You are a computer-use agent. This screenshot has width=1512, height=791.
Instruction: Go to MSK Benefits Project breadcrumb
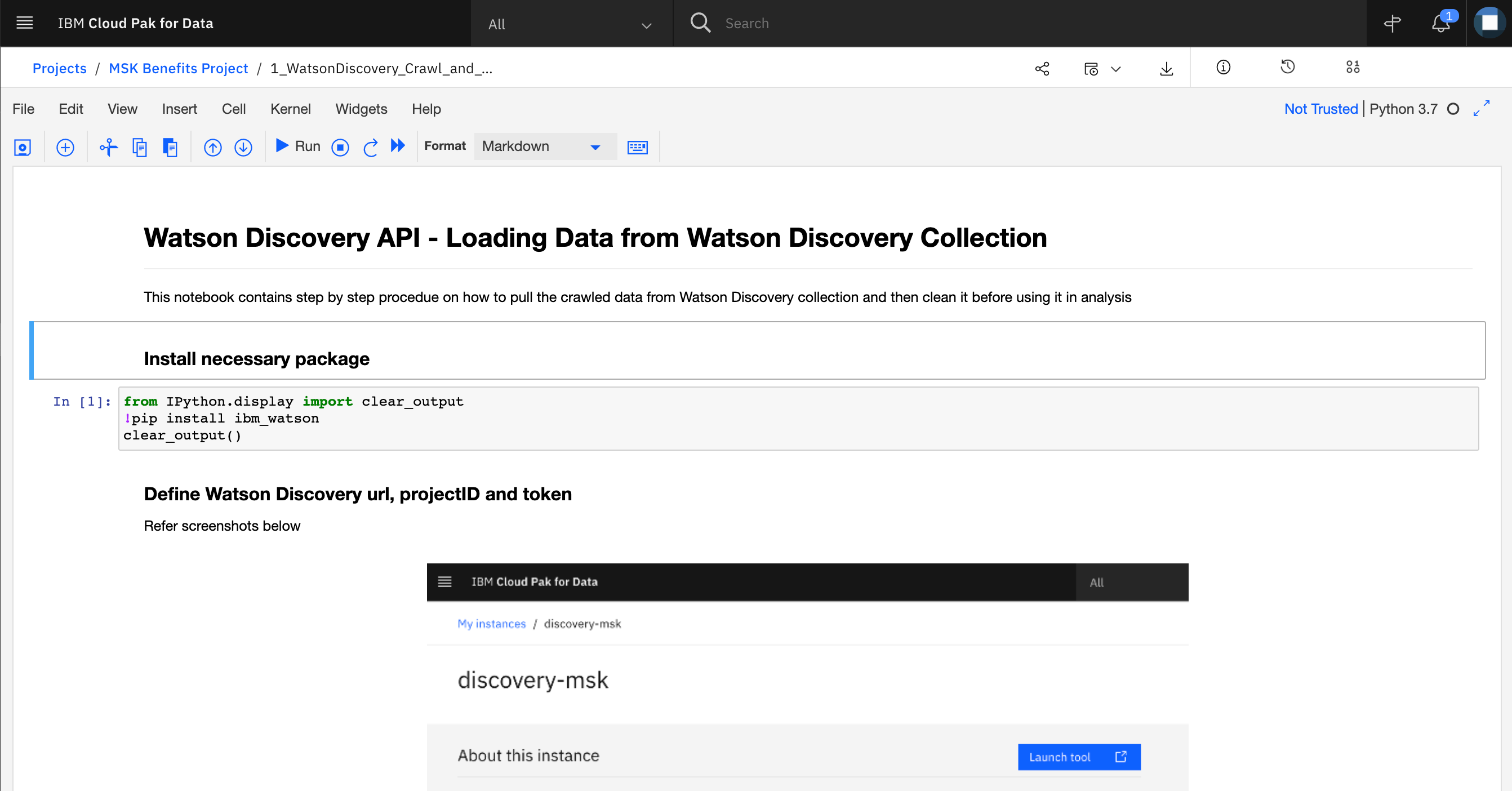179,69
